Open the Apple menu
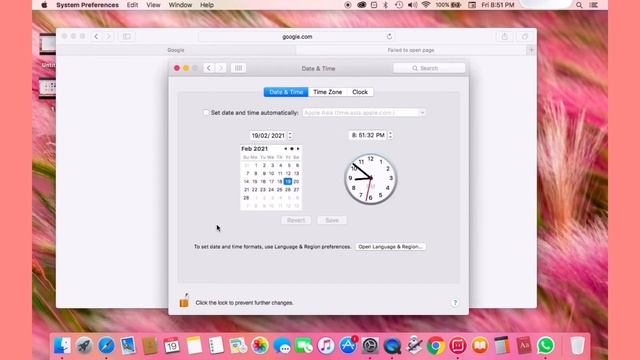 tap(44, 5)
